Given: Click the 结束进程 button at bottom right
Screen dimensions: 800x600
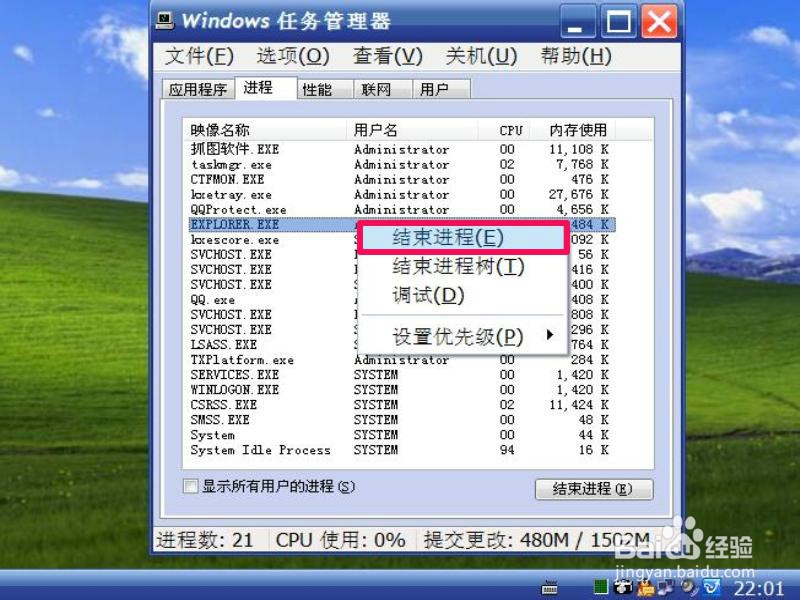Looking at the screenshot, I should pos(594,489).
